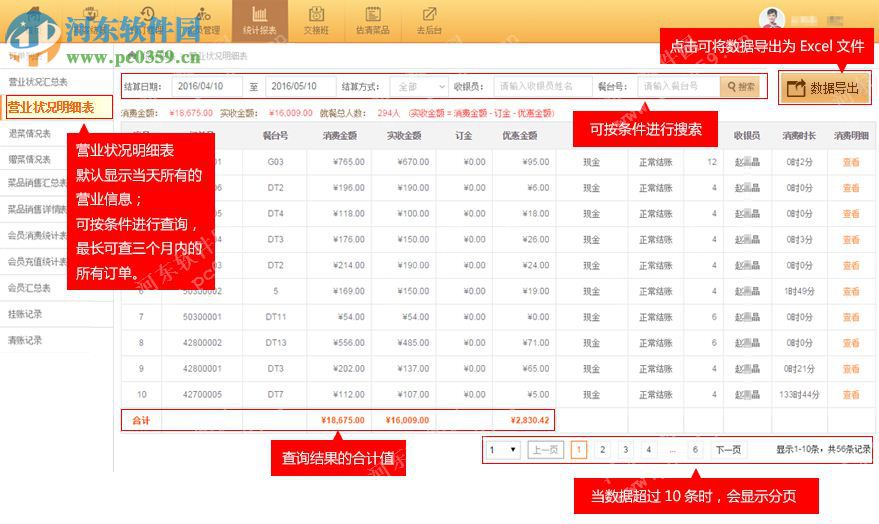The height and width of the screenshot is (524, 879).
Task: Go to page 4 in pagination
Action: pyautogui.click(x=649, y=449)
